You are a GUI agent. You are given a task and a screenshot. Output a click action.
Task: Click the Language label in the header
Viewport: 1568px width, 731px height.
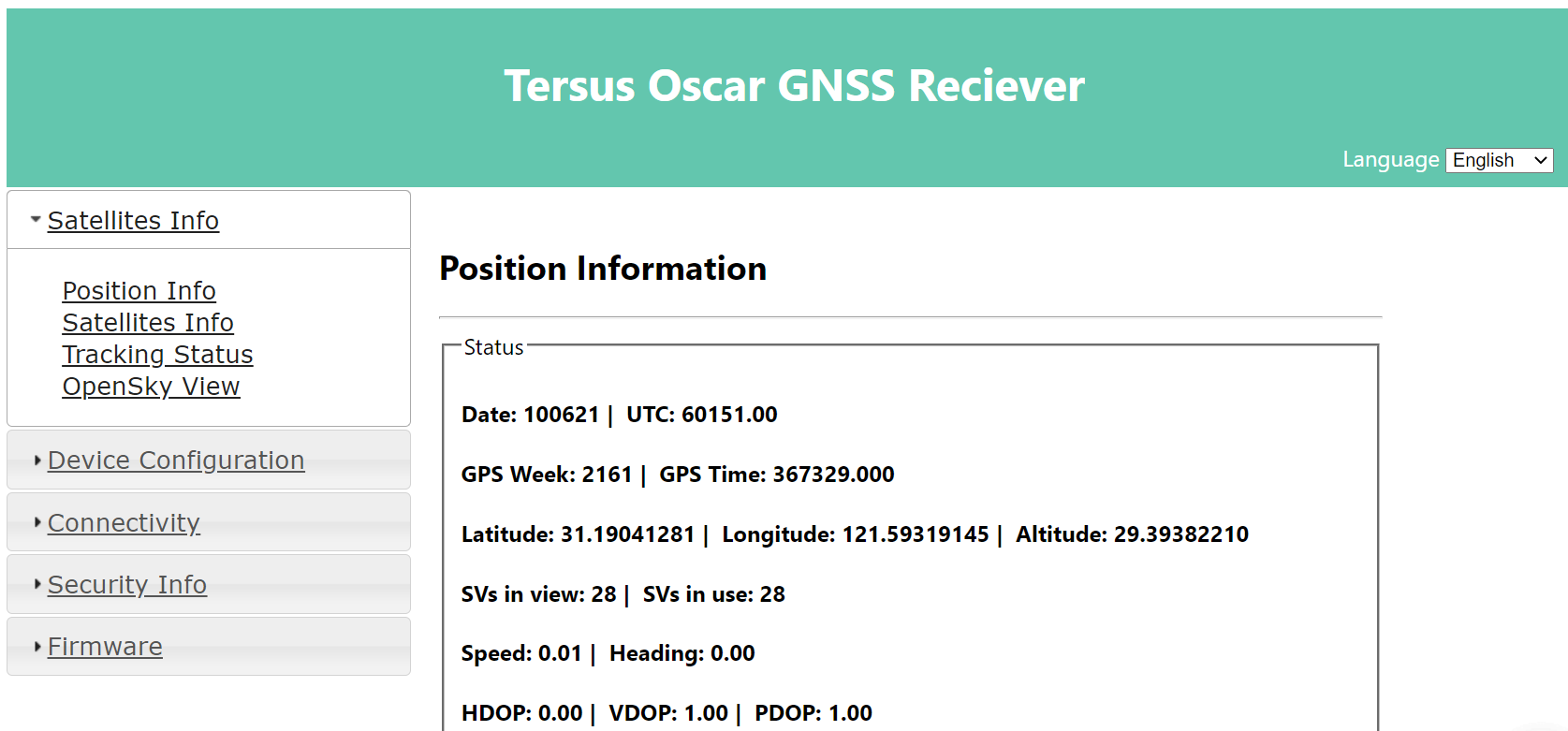tap(1391, 160)
